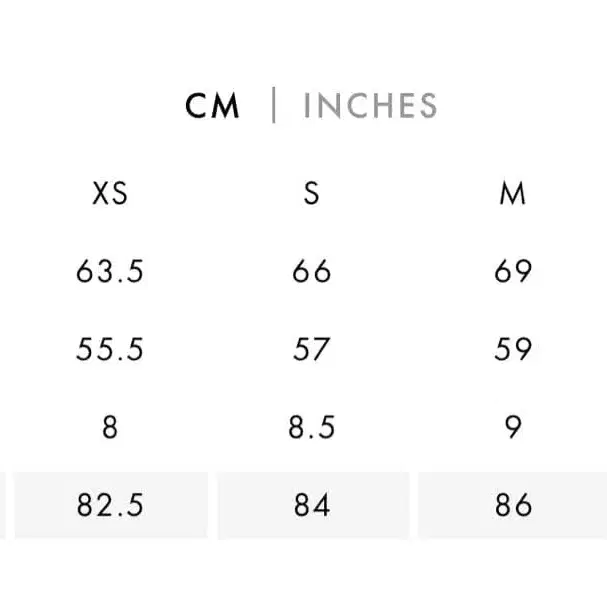Click the 9 value in M column
Viewport: 607px width, 607px height.
click(x=512, y=428)
